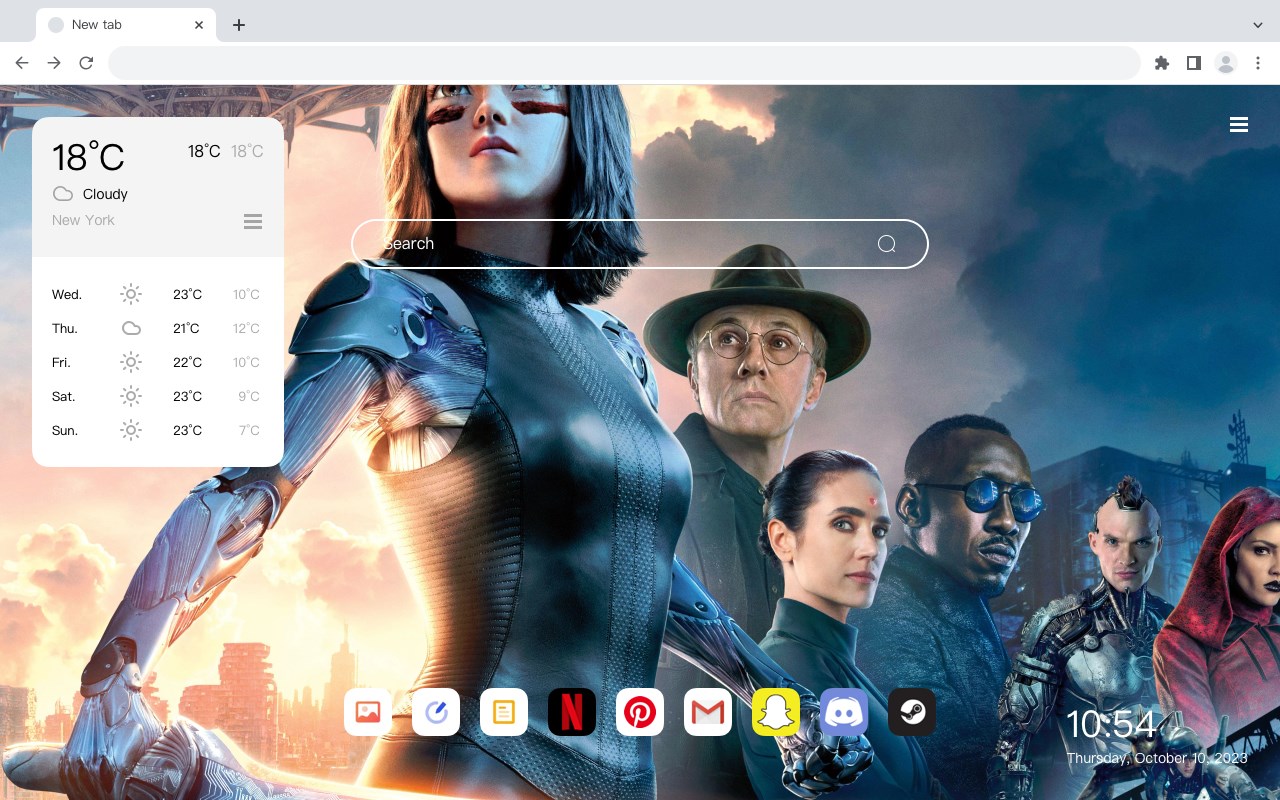Image resolution: width=1280 pixels, height=800 pixels.
Task: Select the Sun. forecast row label
Action: click(x=65, y=430)
